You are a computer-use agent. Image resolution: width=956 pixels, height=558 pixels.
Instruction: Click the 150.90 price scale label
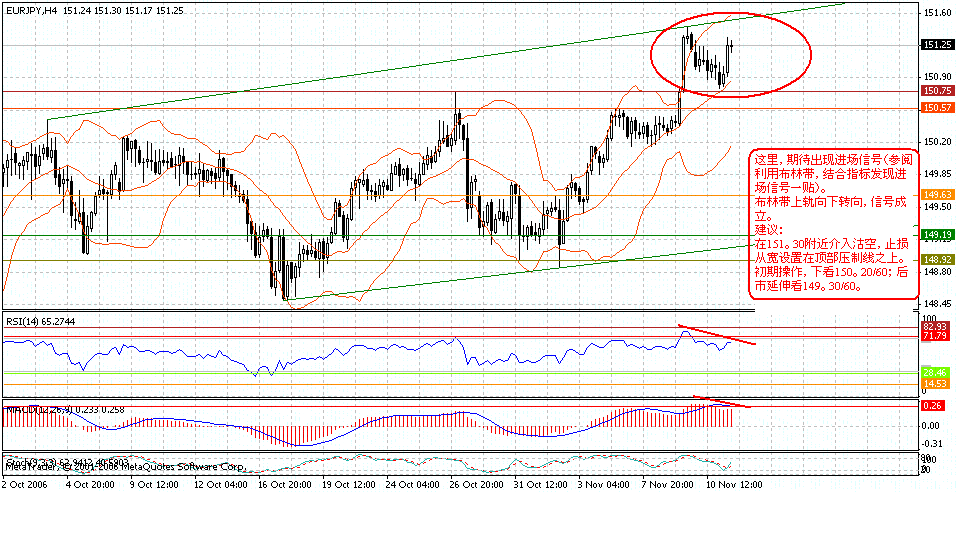tap(938, 77)
